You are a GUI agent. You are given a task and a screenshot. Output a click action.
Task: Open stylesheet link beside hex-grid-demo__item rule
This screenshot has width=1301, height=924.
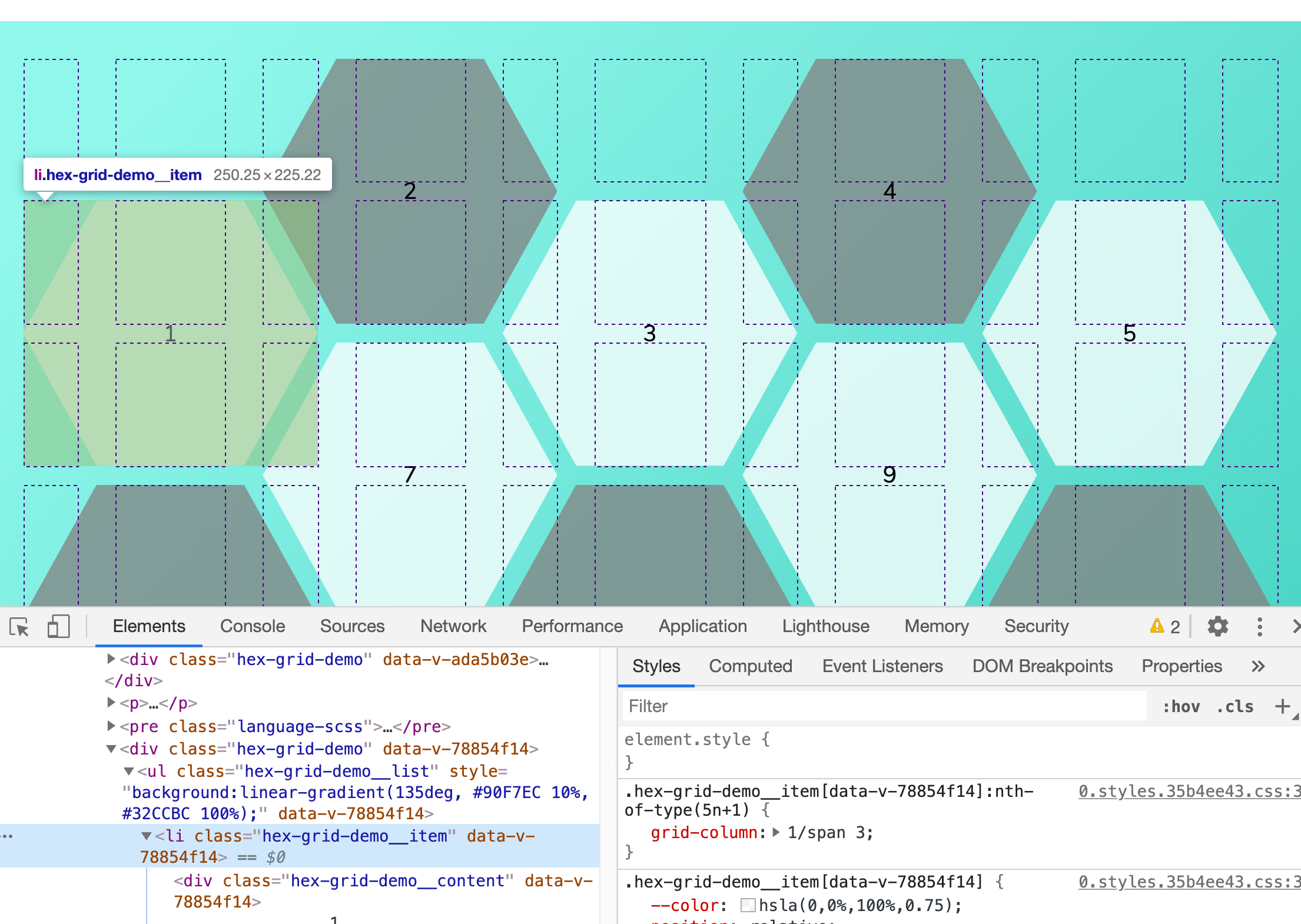[x=1189, y=882]
